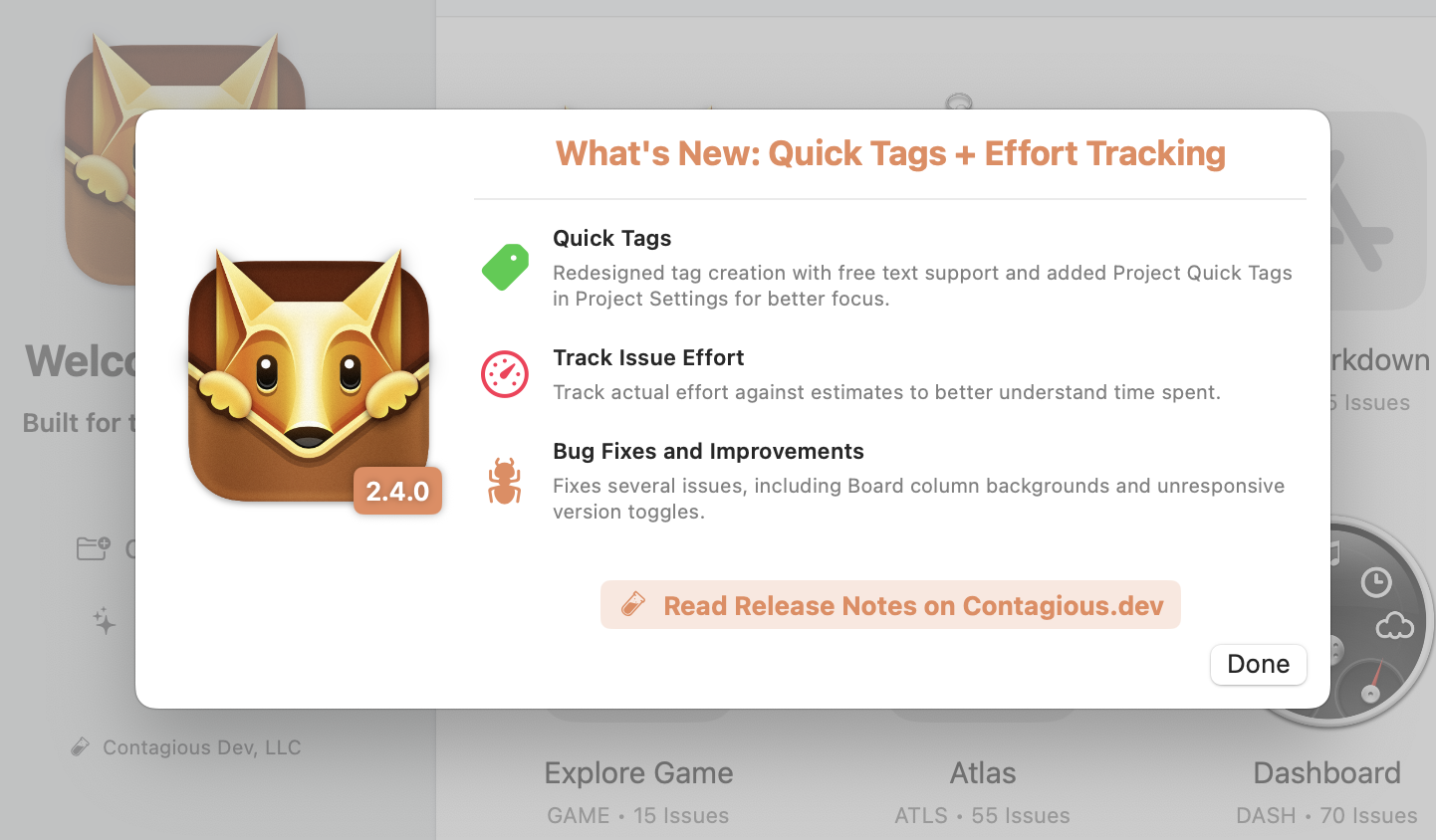Click the Track Issue Effort heading
The height and width of the screenshot is (840, 1436).
click(x=648, y=357)
